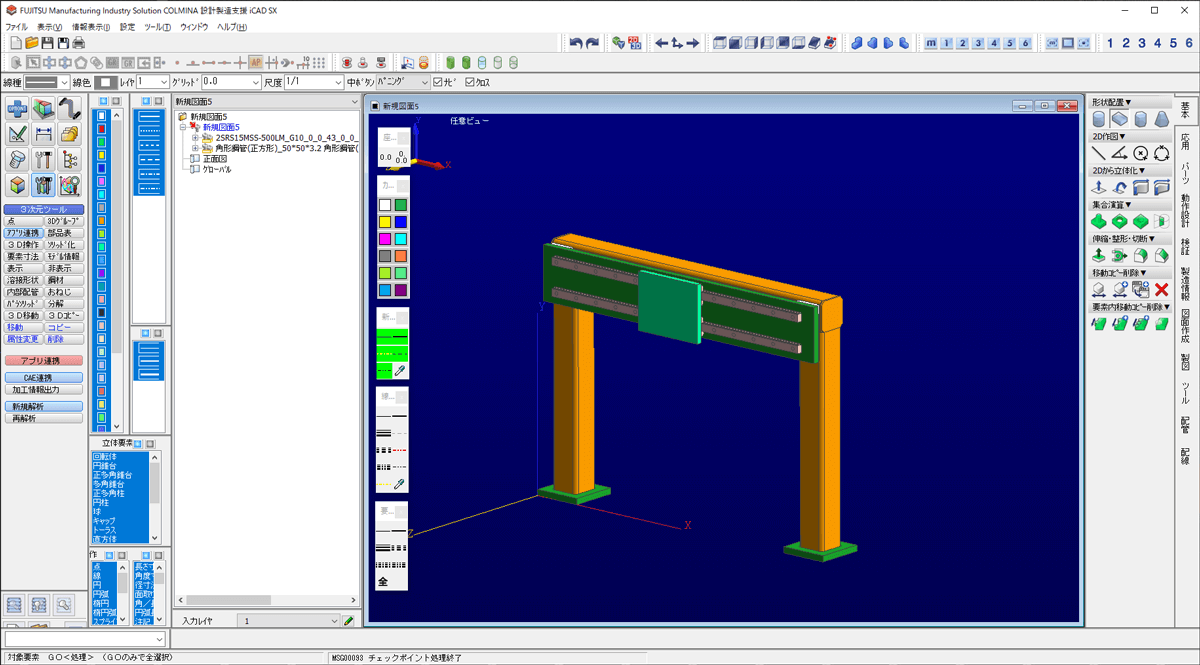Open the 線種 line type dropdown
The height and width of the screenshot is (665, 1200).
tap(64, 82)
